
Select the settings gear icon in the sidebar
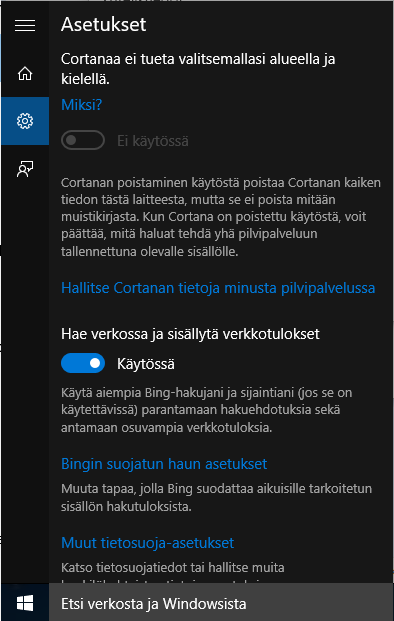tap(25, 121)
